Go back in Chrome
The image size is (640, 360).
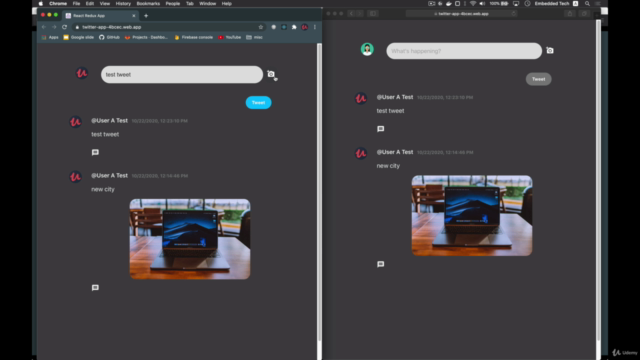click(x=44, y=27)
